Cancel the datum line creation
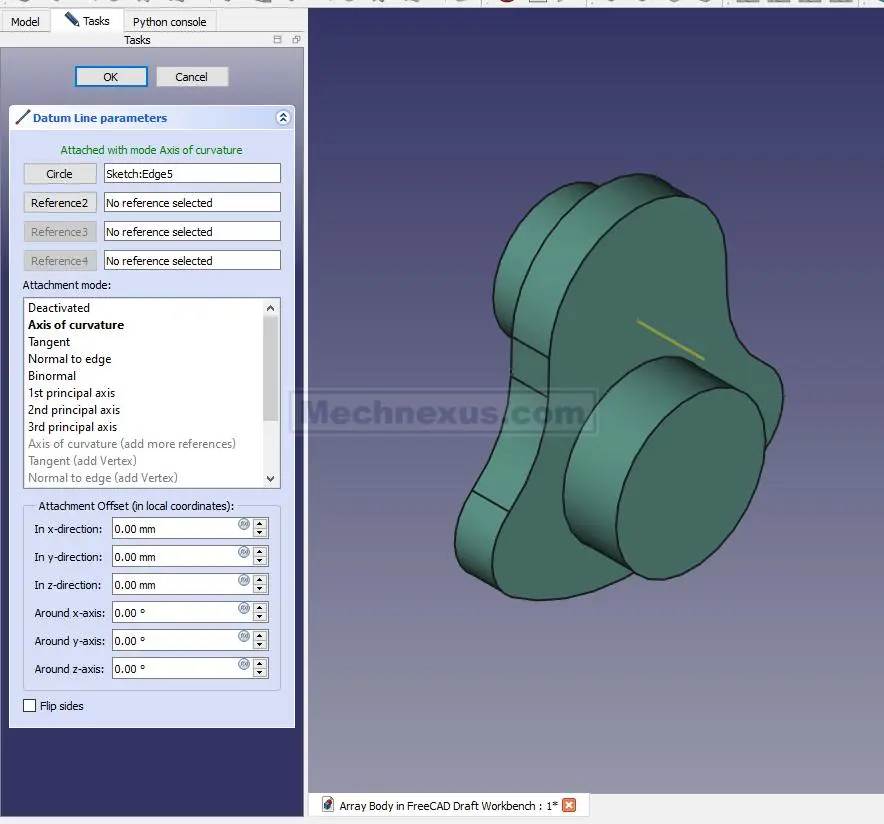Screen dimensions: 884x824 pyautogui.click(x=191, y=77)
